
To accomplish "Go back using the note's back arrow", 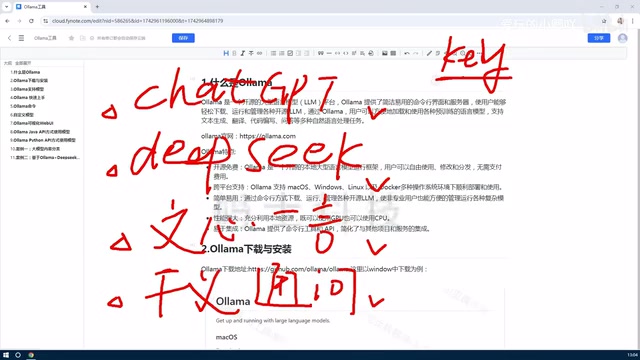I will click(x=9, y=38).
